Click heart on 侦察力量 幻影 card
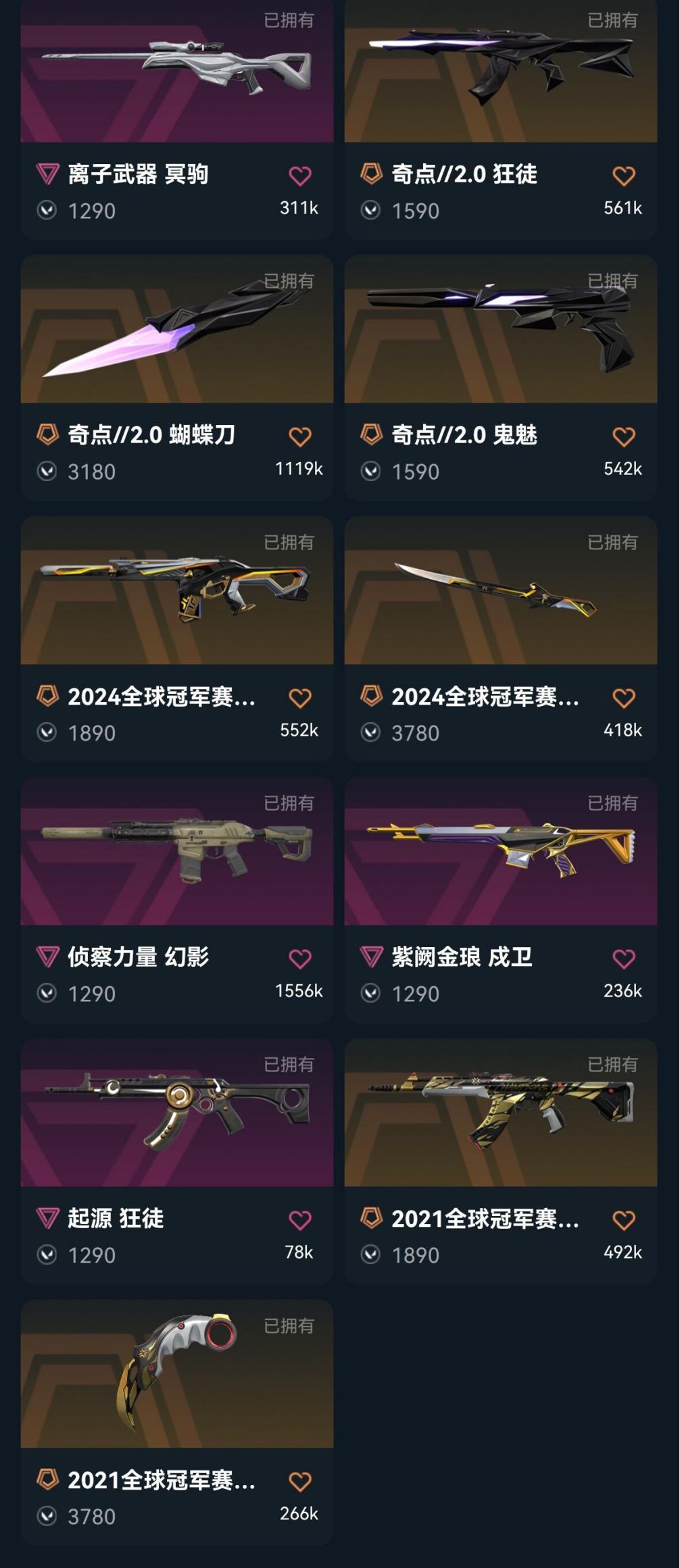Viewport: 680px width, 1568px height. (x=300, y=959)
